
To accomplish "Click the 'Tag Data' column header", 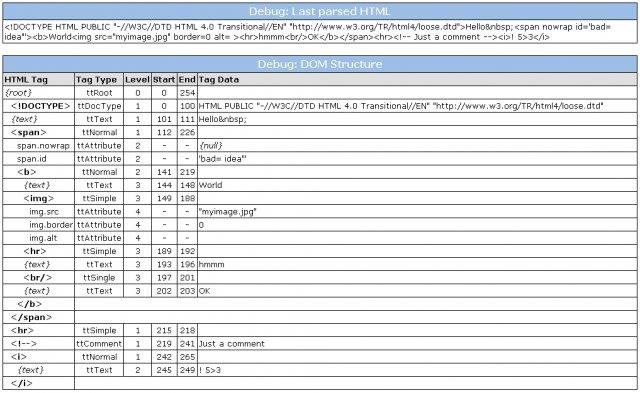I will (x=417, y=80).
